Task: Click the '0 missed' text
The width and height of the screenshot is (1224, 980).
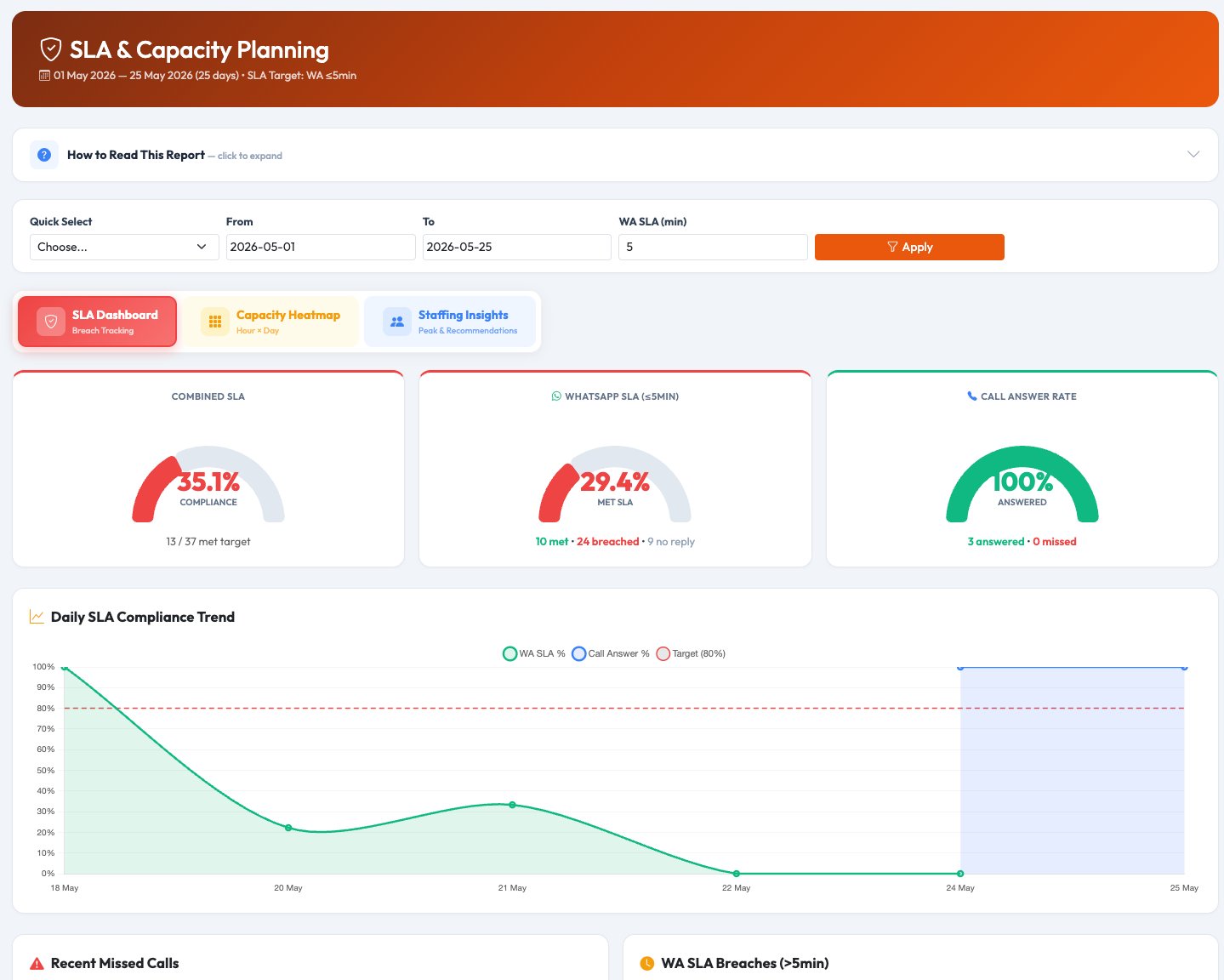Action: click(1055, 542)
